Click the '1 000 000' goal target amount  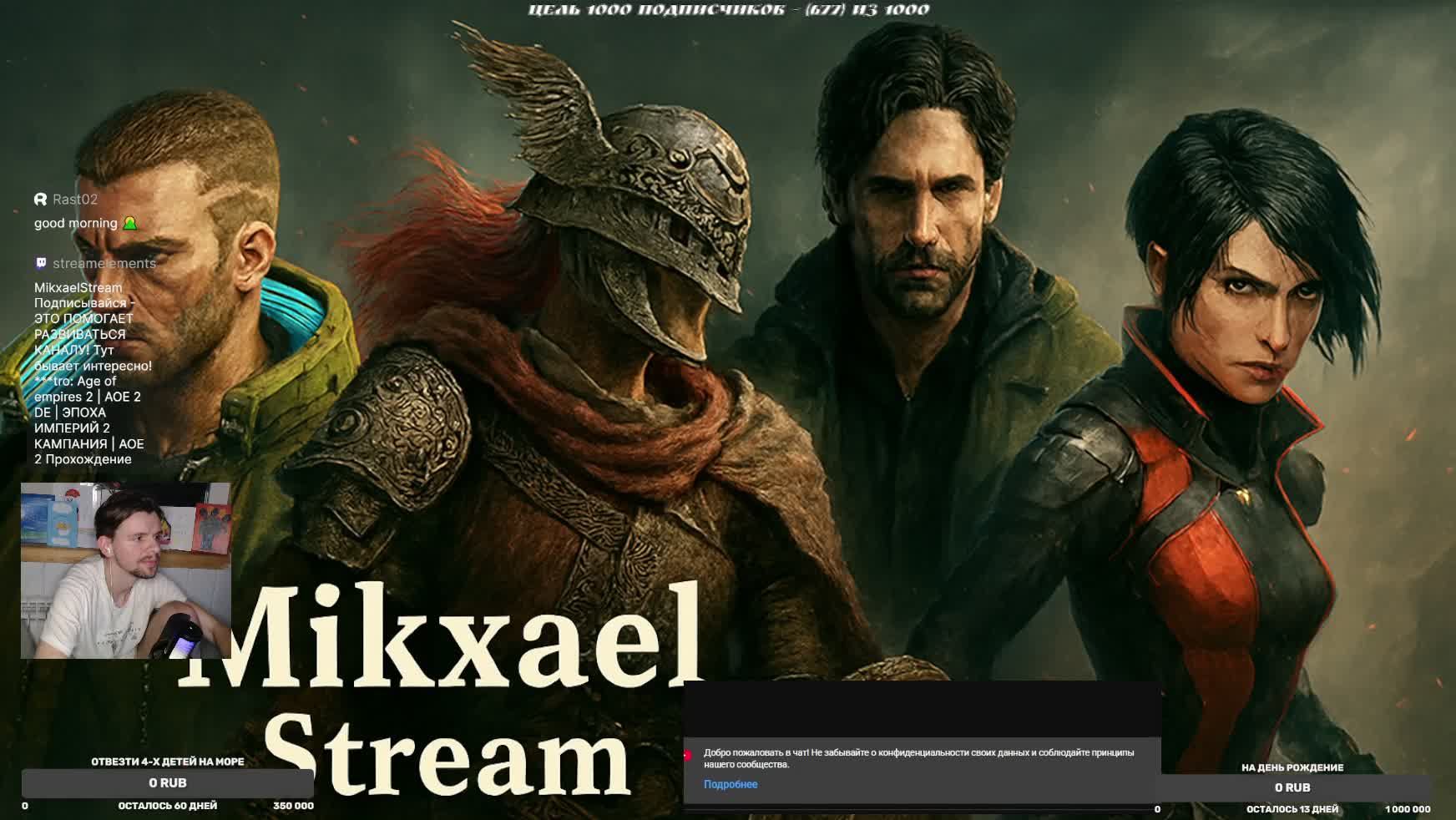click(1408, 809)
